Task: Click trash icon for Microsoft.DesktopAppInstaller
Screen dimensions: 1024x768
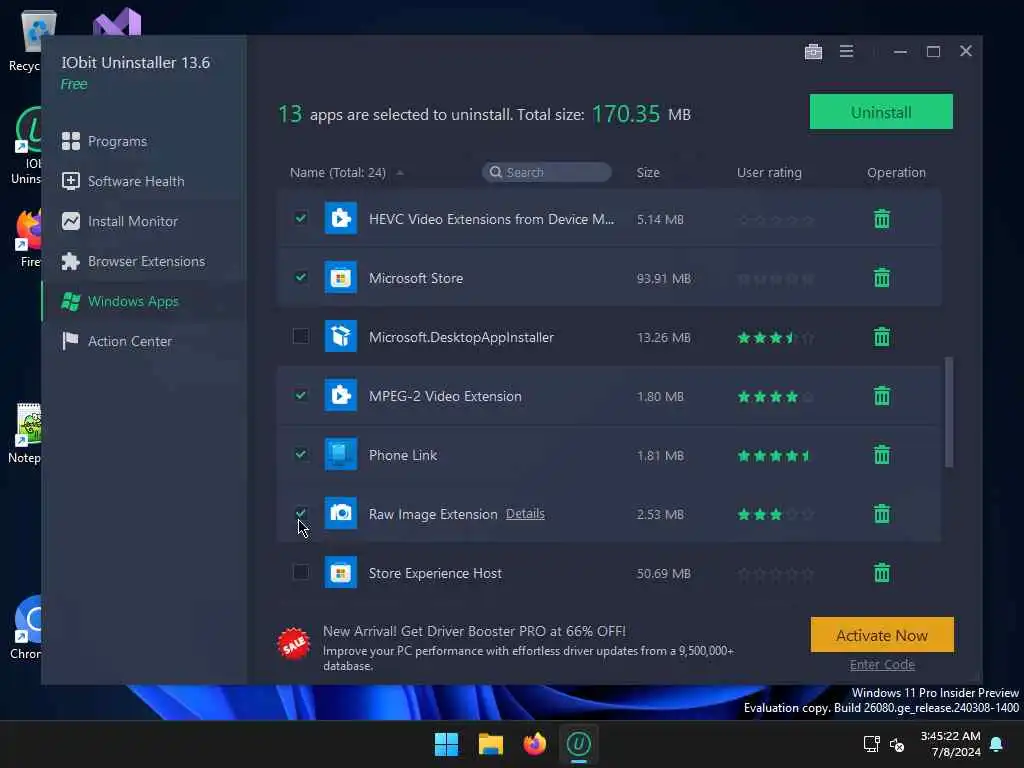Action: coord(882,337)
